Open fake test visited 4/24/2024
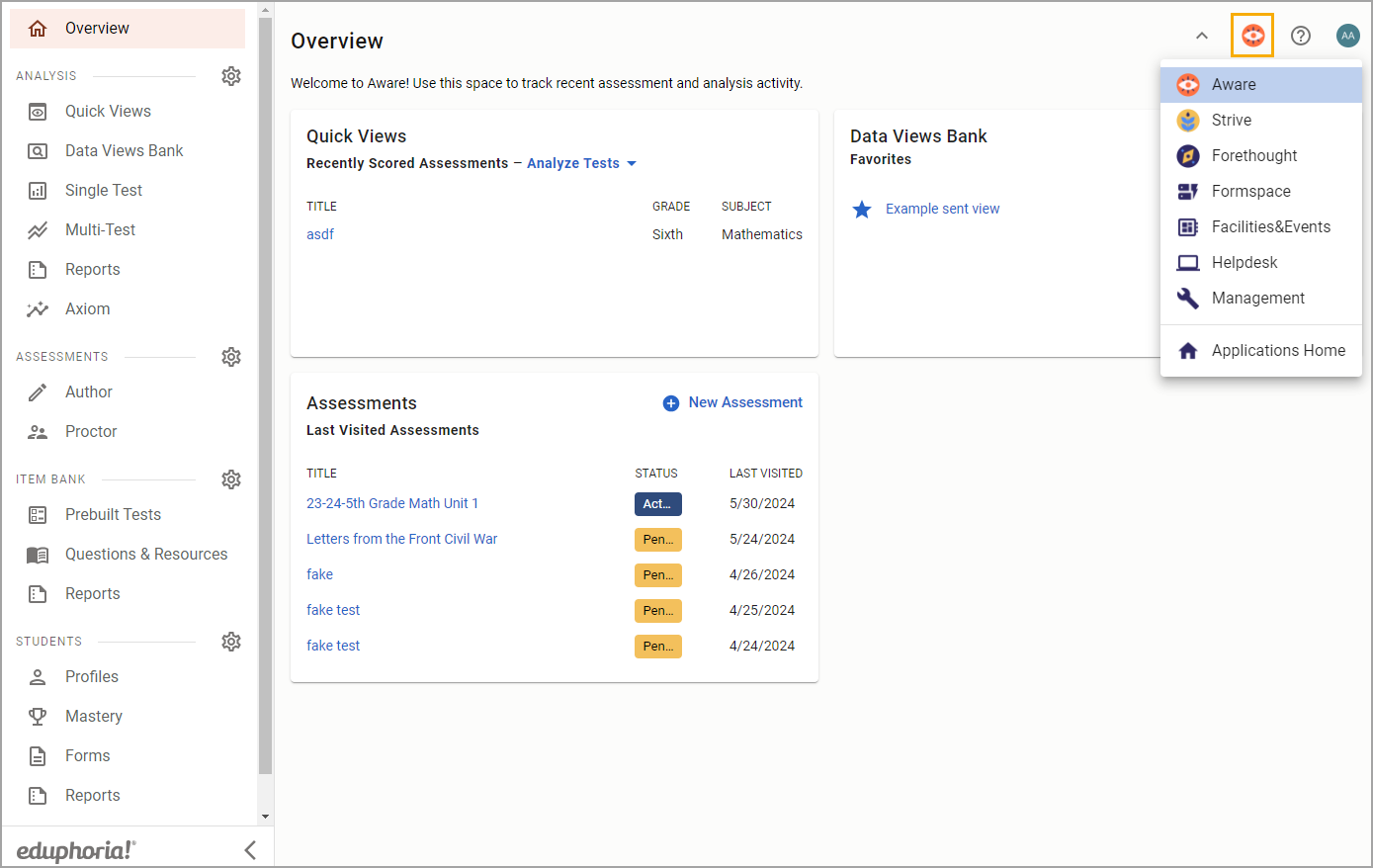Screen dimensions: 1373x868 pyautogui.click(x=333, y=646)
